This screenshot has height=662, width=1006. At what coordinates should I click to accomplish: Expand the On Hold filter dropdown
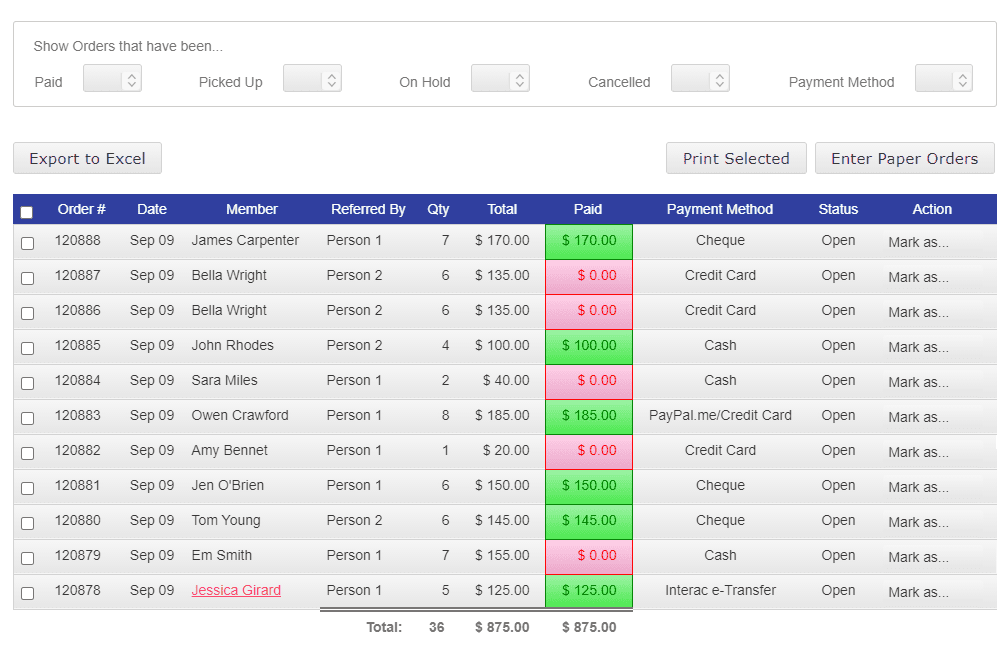[x=500, y=79]
